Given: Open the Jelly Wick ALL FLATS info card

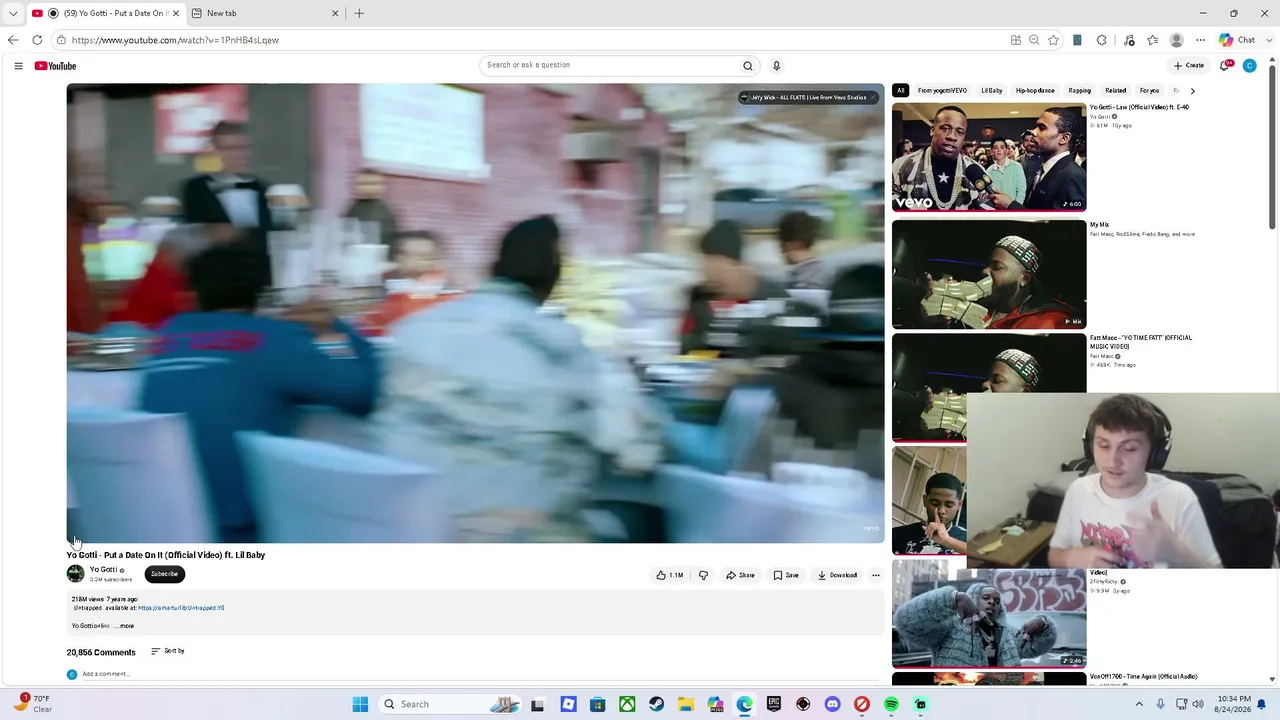Looking at the screenshot, I should 808,97.
